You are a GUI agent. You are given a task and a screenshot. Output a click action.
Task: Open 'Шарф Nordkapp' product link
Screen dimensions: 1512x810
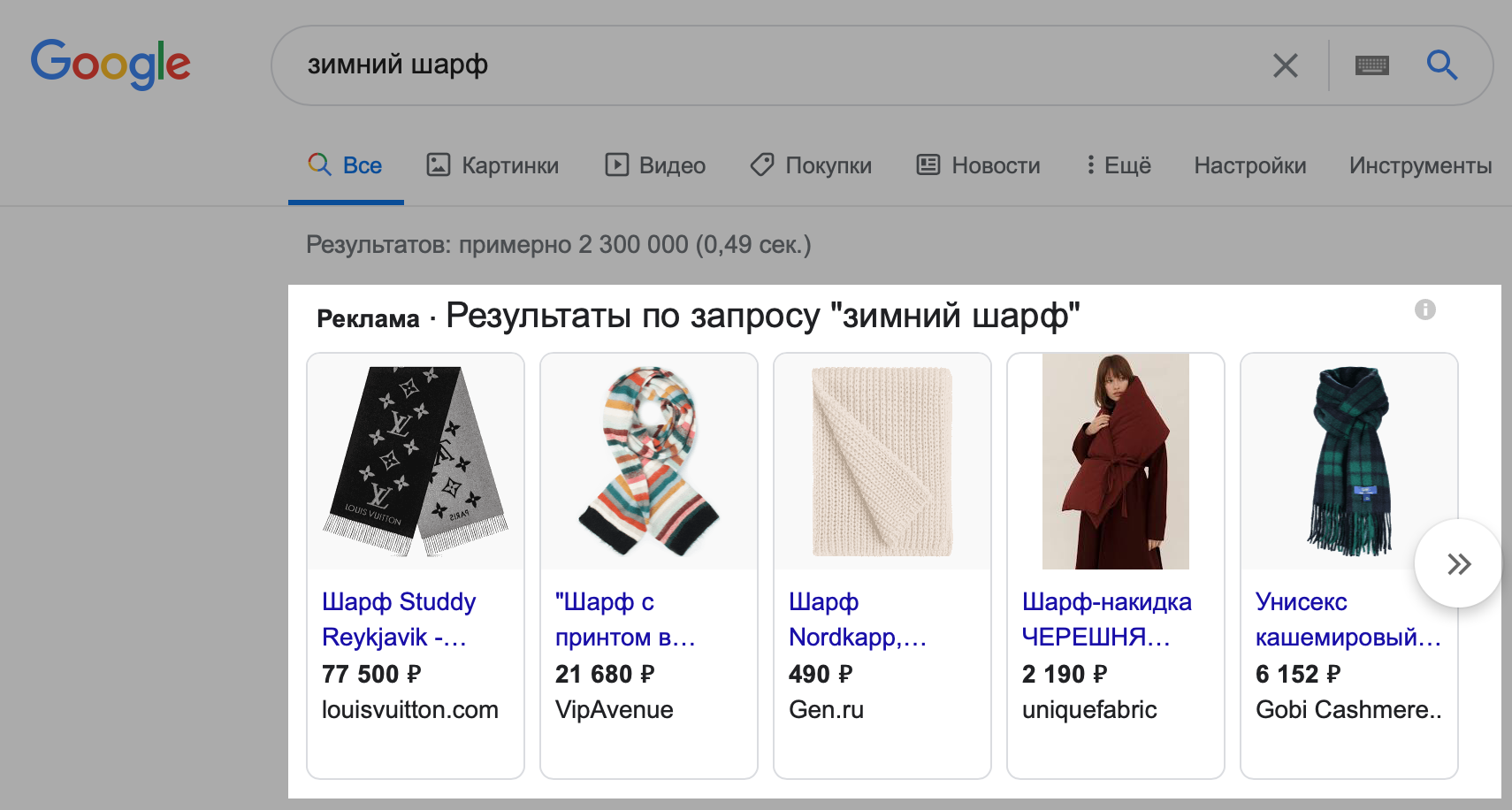(x=858, y=619)
